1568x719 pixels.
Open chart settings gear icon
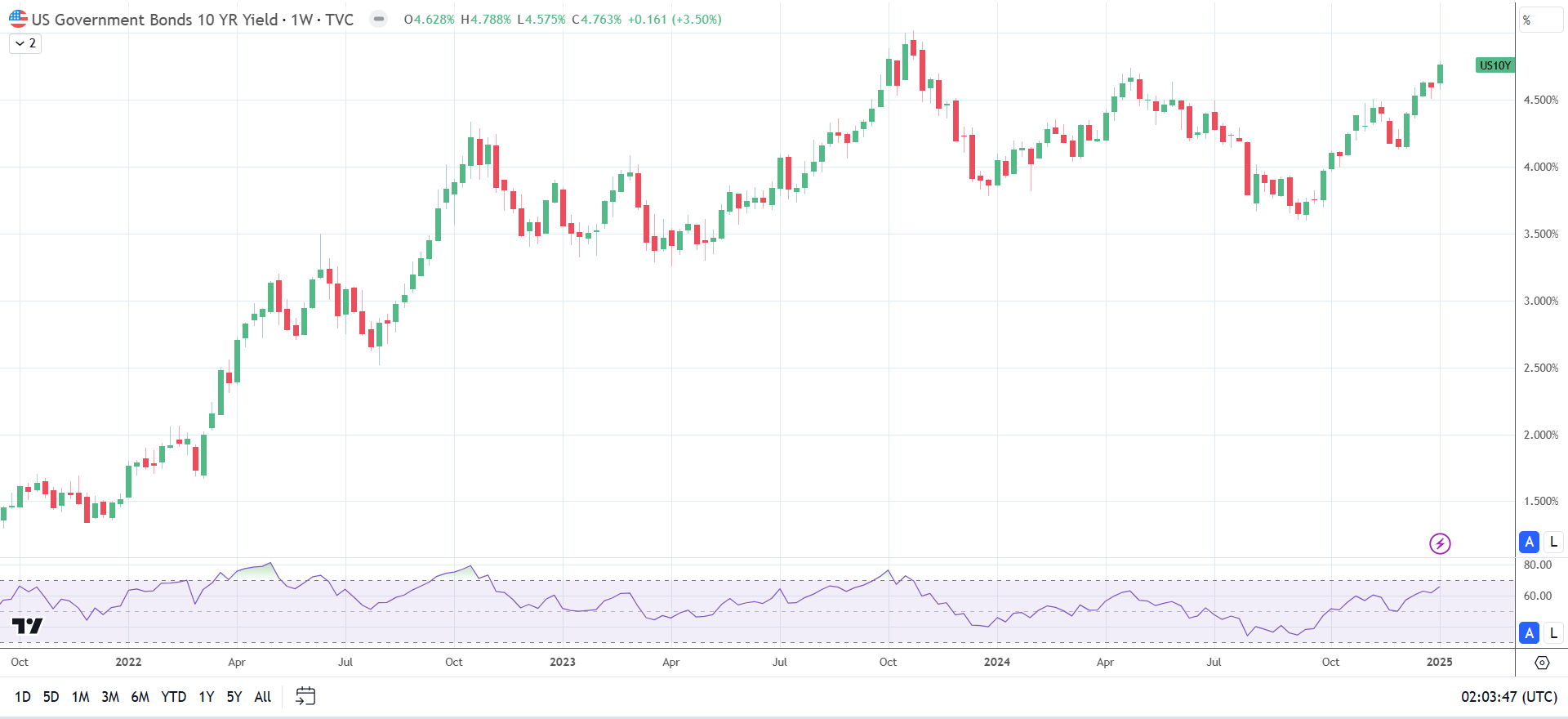click(x=1542, y=663)
